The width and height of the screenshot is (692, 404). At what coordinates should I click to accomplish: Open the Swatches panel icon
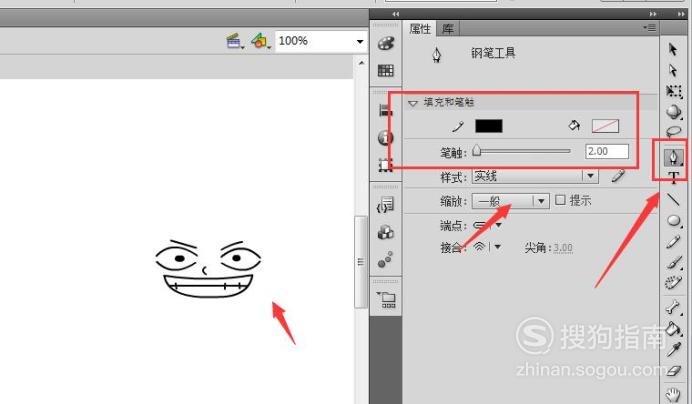tap(386, 70)
